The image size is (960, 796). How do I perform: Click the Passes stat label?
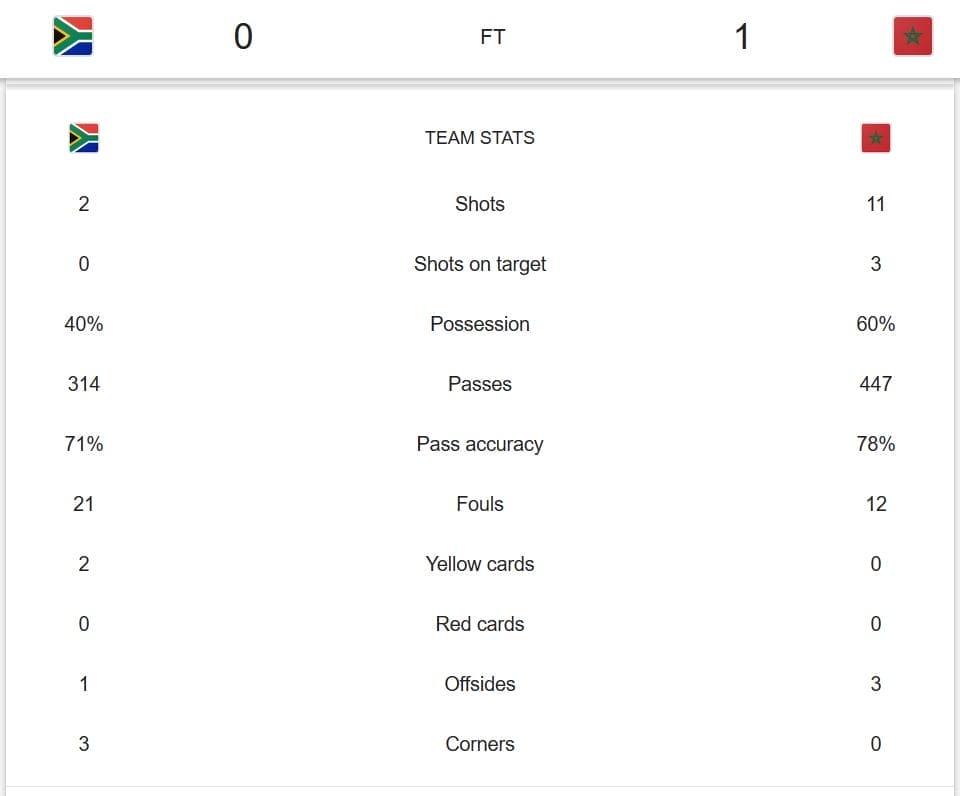pos(480,384)
